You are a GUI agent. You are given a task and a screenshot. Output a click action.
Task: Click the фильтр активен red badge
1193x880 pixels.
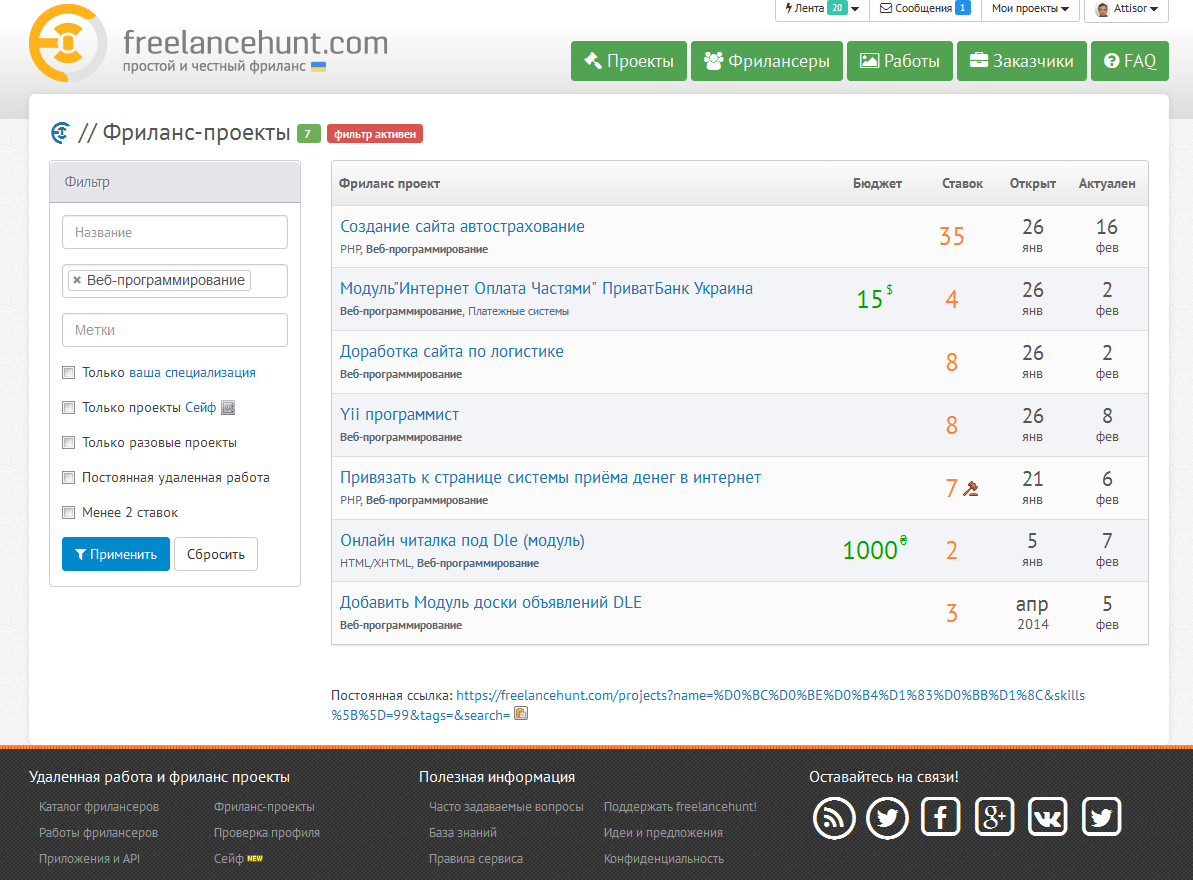point(375,134)
